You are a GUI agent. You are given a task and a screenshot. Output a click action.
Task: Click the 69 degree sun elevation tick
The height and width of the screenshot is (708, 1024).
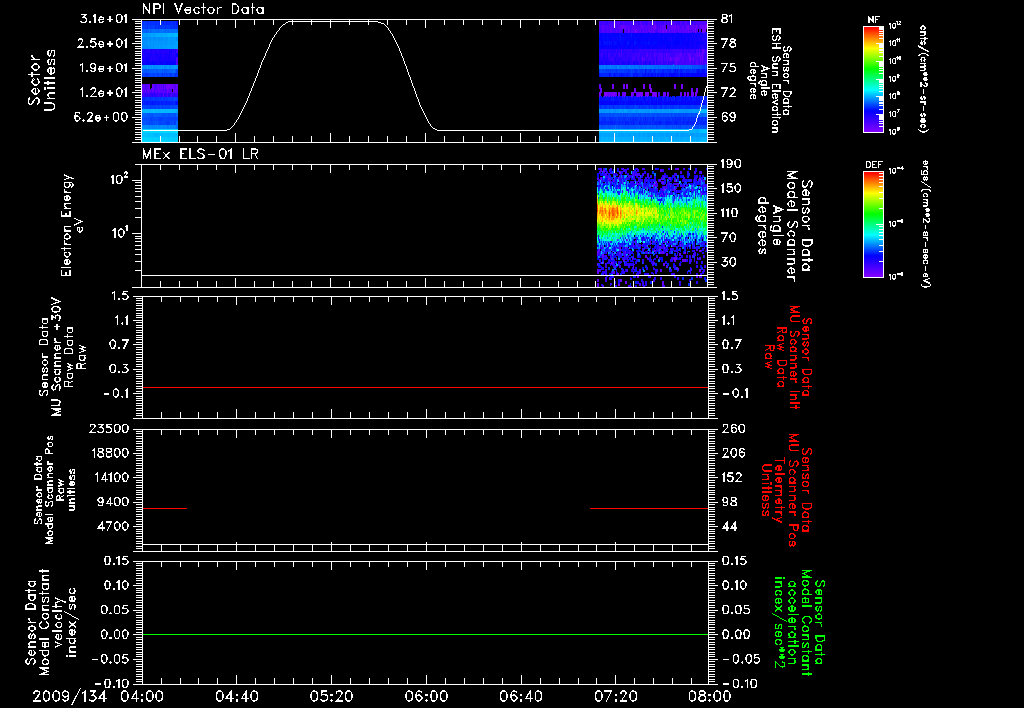click(728, 117)
